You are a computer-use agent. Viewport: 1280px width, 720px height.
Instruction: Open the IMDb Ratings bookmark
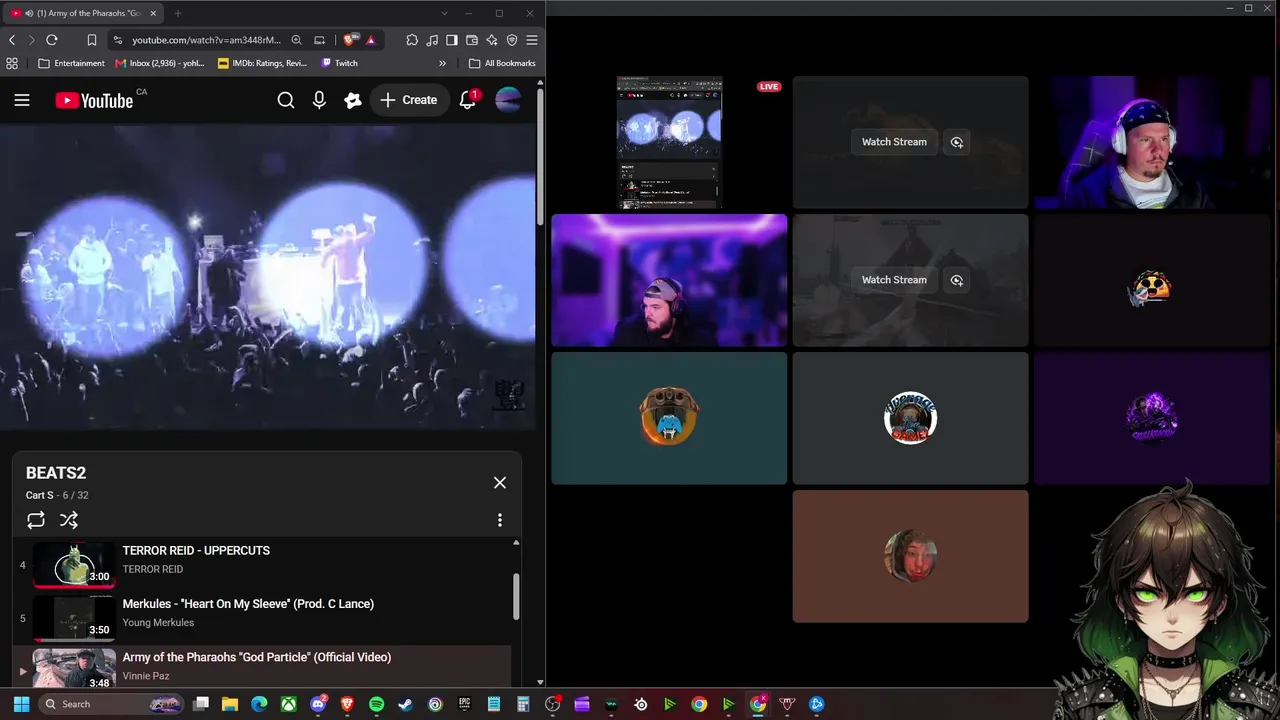pyautogui.click(x=262, y=63)
